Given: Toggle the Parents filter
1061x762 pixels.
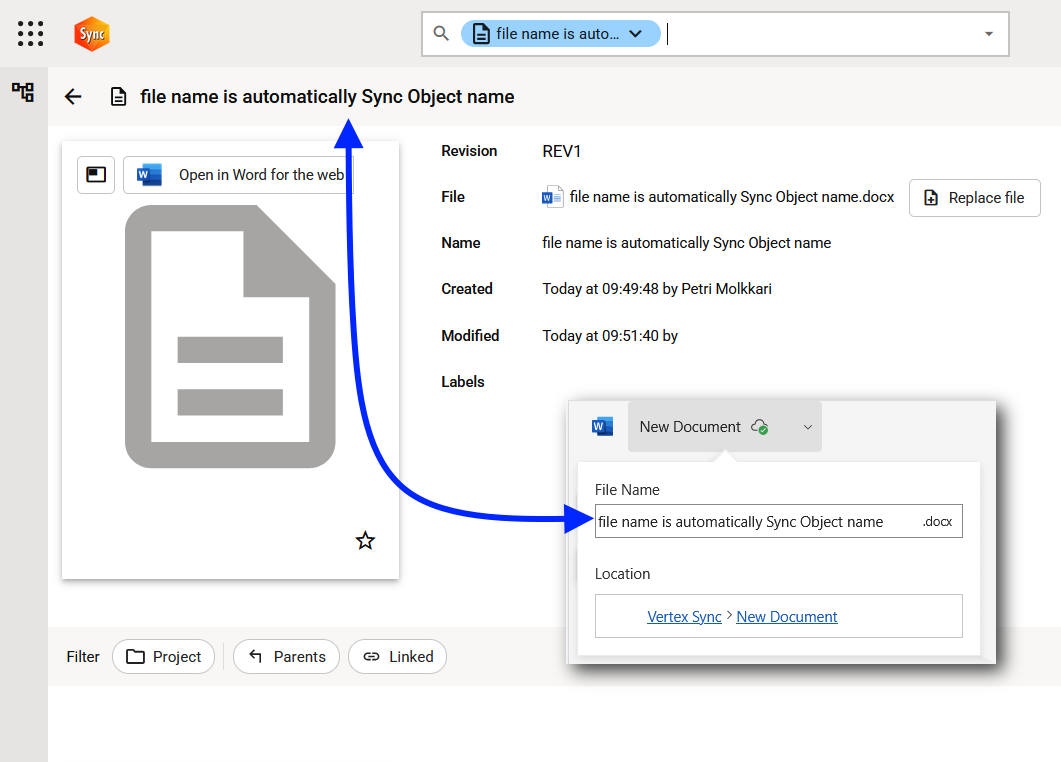Looking at the screenshot, I should pyautogui.click(x=286, y=657).
